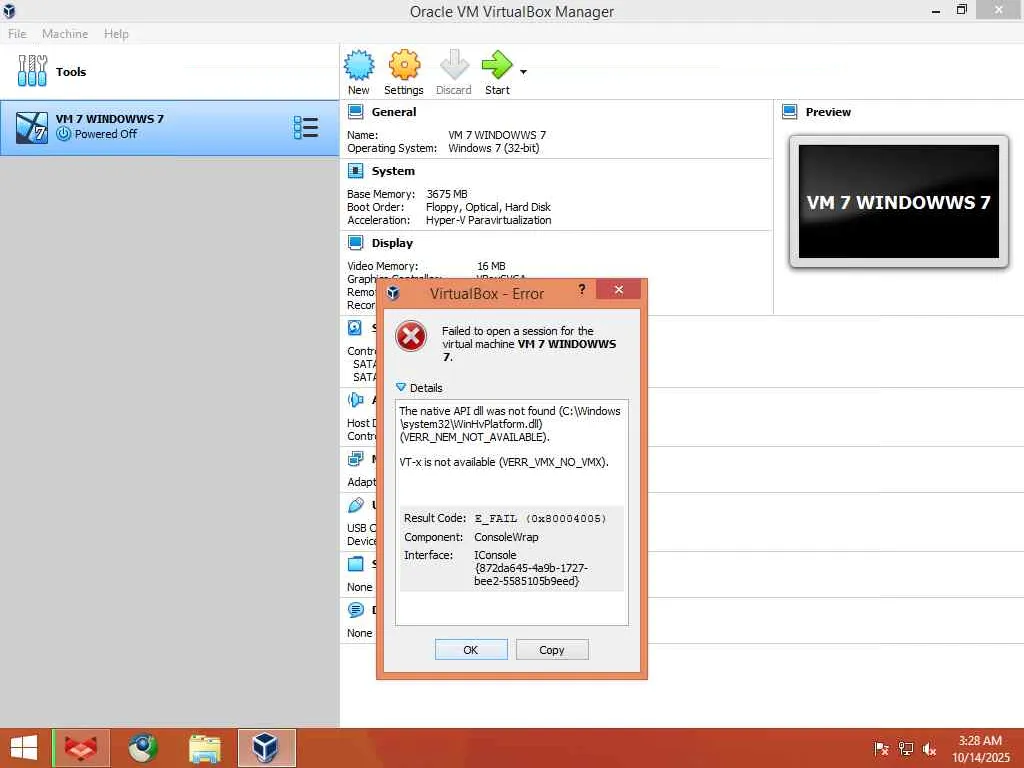Click the '3675 MB' base memory value

[x=447, y=194]
